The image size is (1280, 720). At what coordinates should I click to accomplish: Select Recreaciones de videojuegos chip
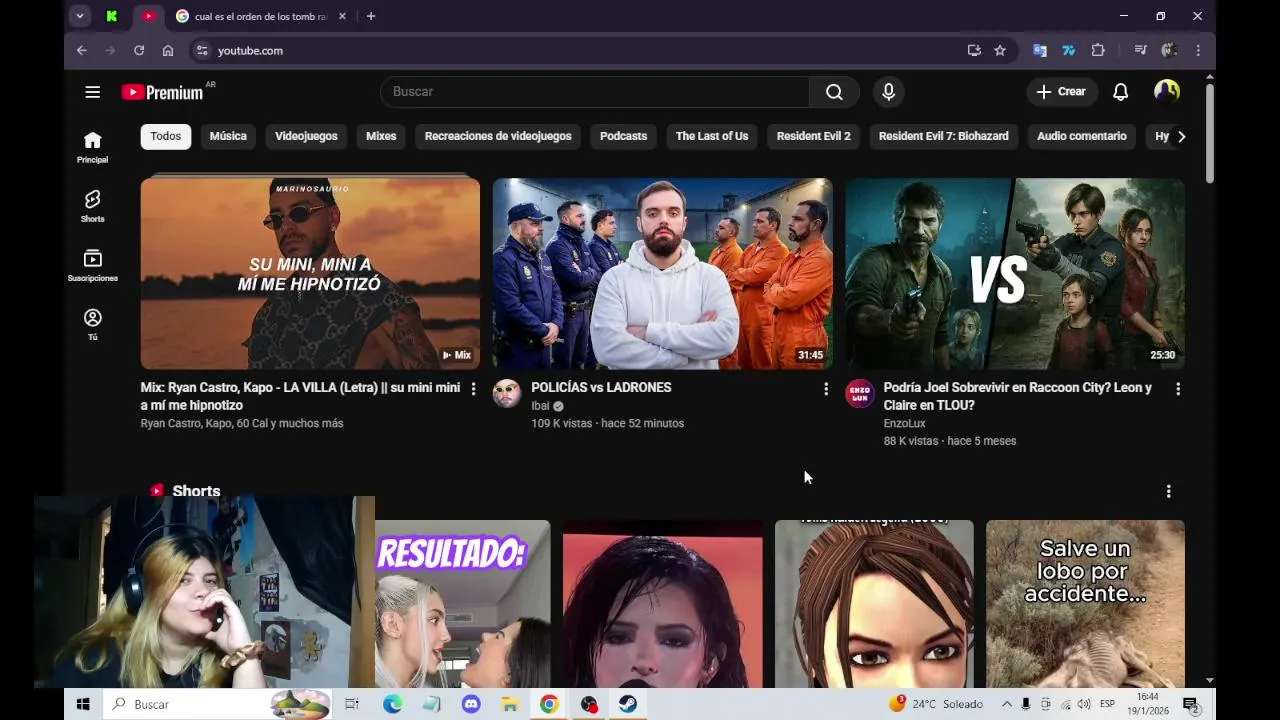tap(498, 136)
